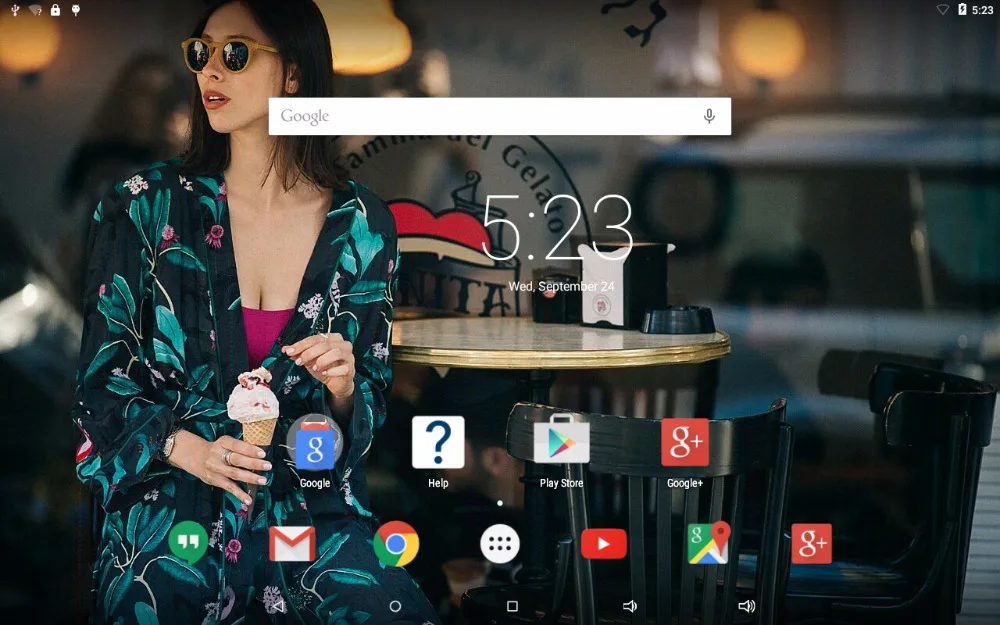
Task: Tap the lock notification icon
Action: point(55,10)
